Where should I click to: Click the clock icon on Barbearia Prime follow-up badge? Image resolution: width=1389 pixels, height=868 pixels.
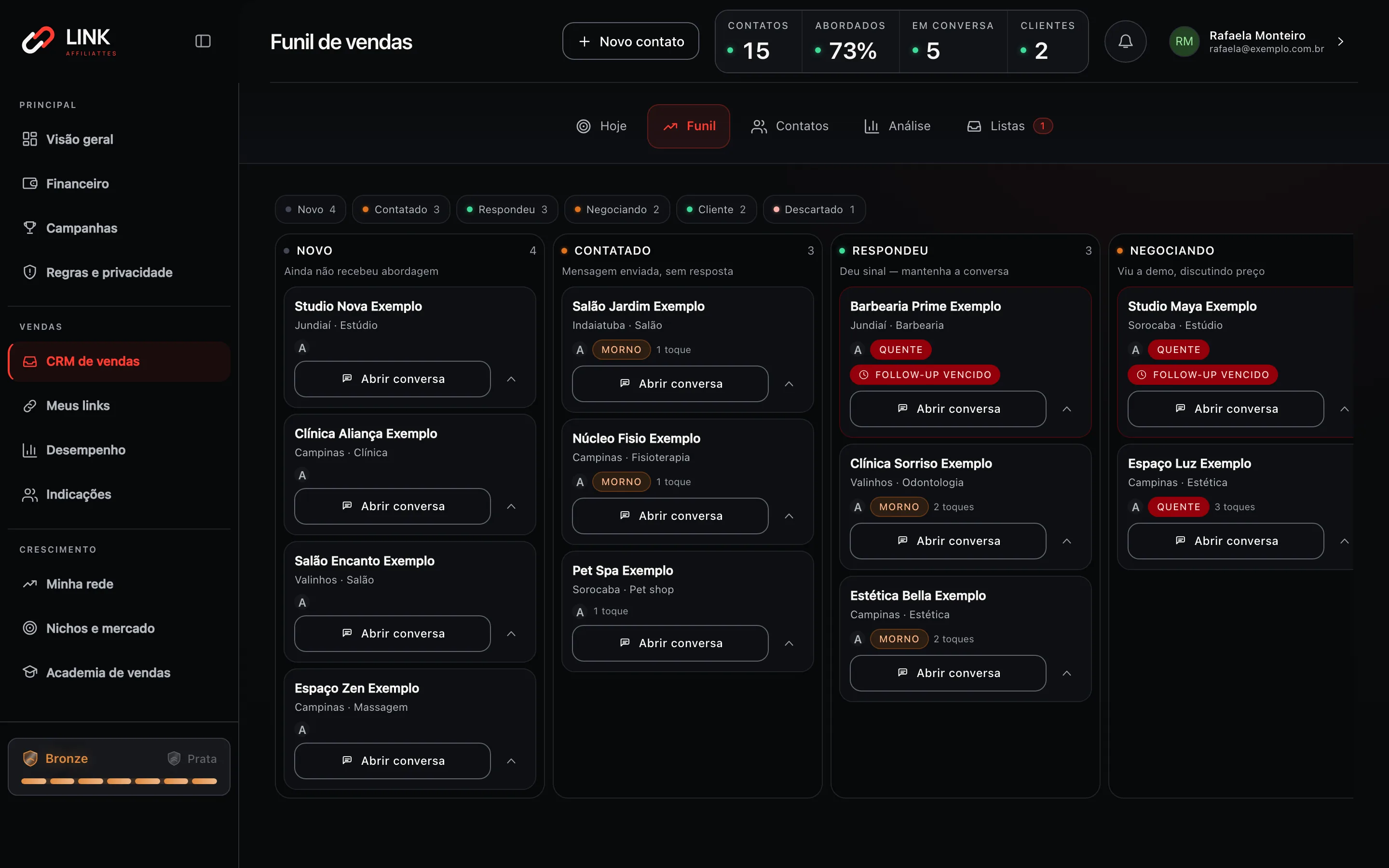coord(864,375)
